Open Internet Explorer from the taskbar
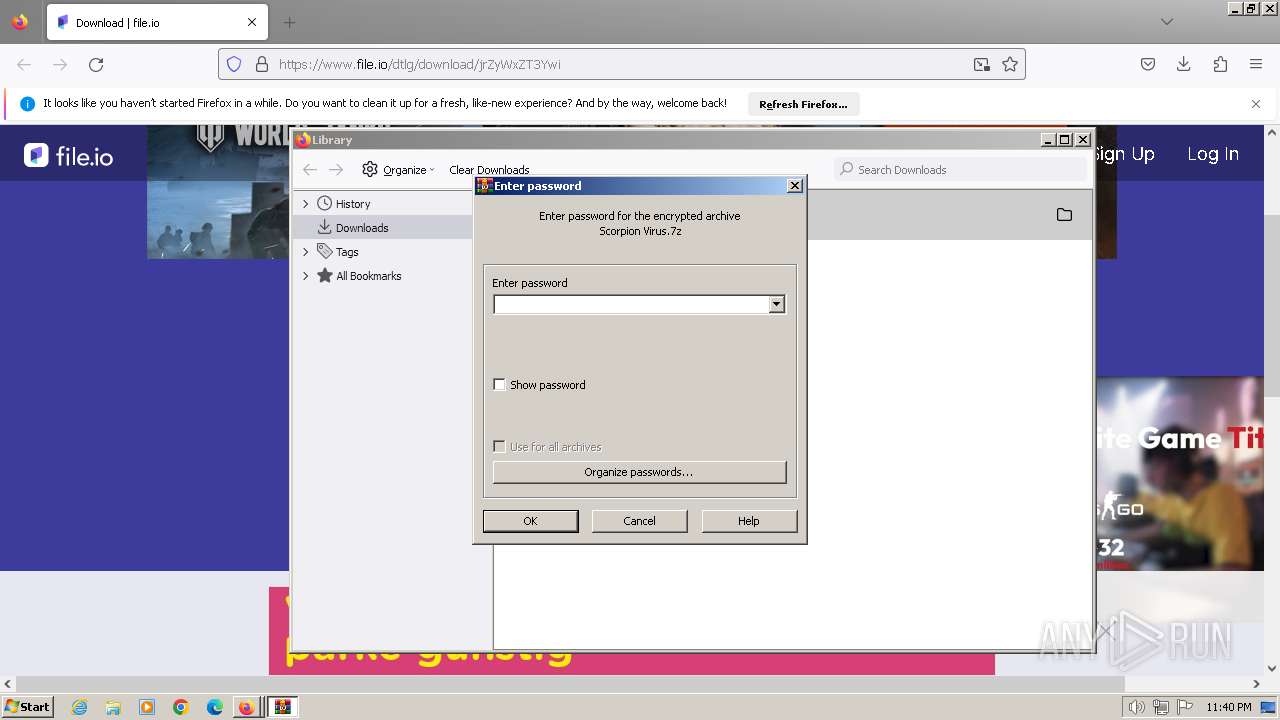The width and height of the screenshot is (1280, 720). (80, 707)
